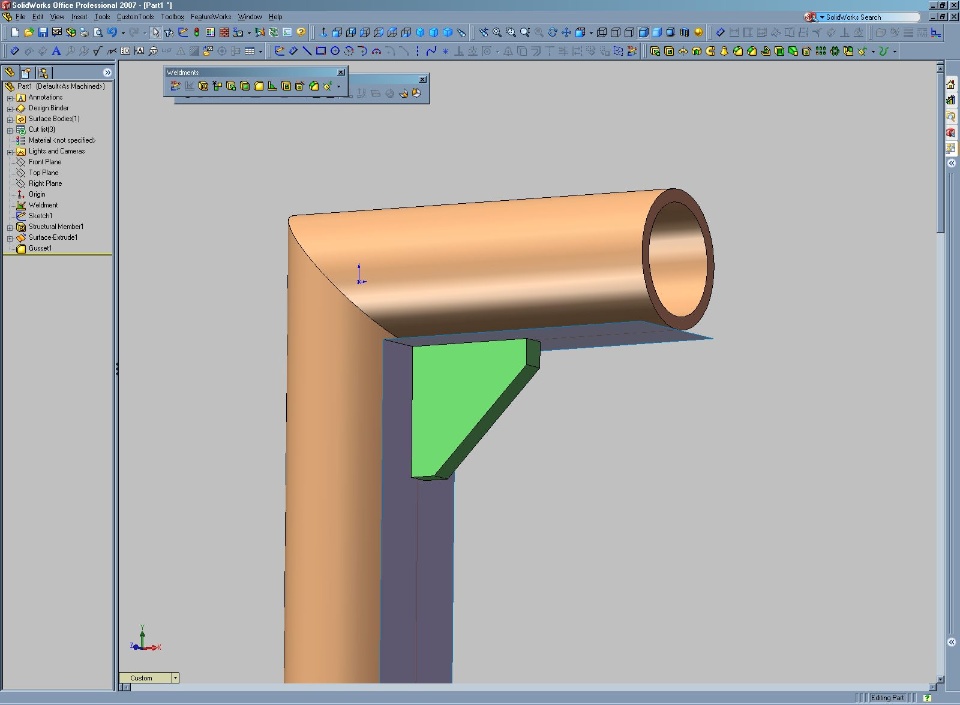The image size is (960, 705).
Task: Click the Fillet Bead icon in Weldments toolbar
Action: click(272, 86)
